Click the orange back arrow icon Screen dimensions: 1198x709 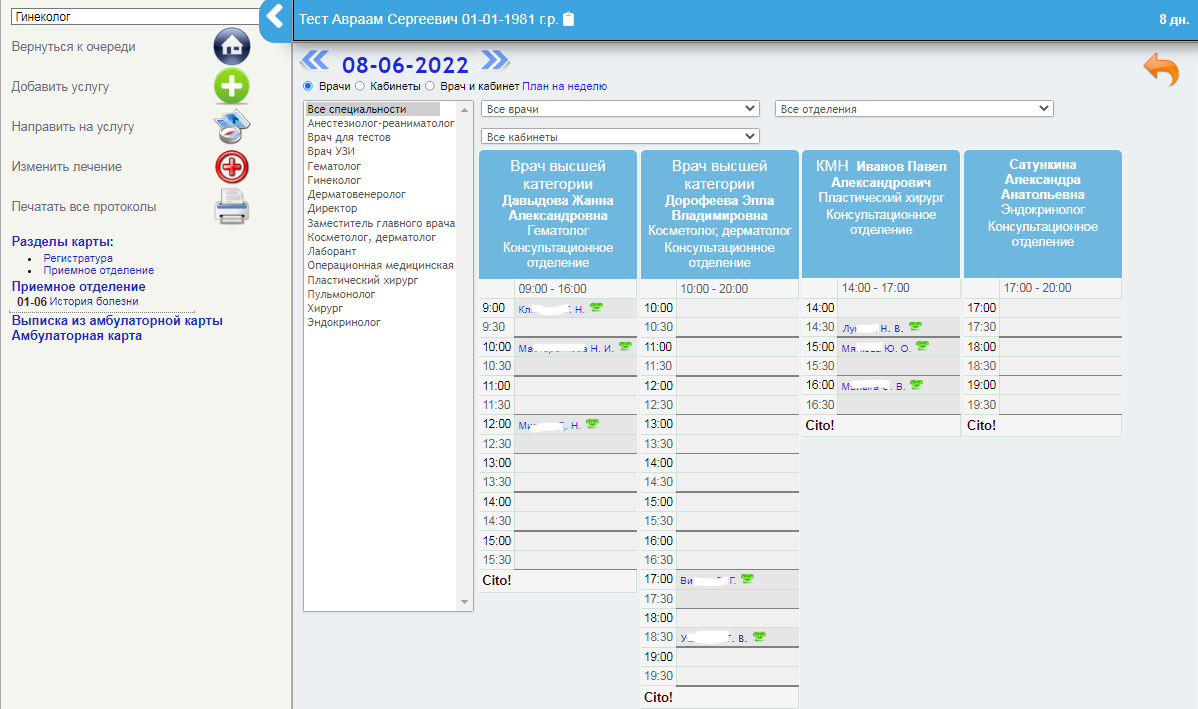(x=1161, y=72)
